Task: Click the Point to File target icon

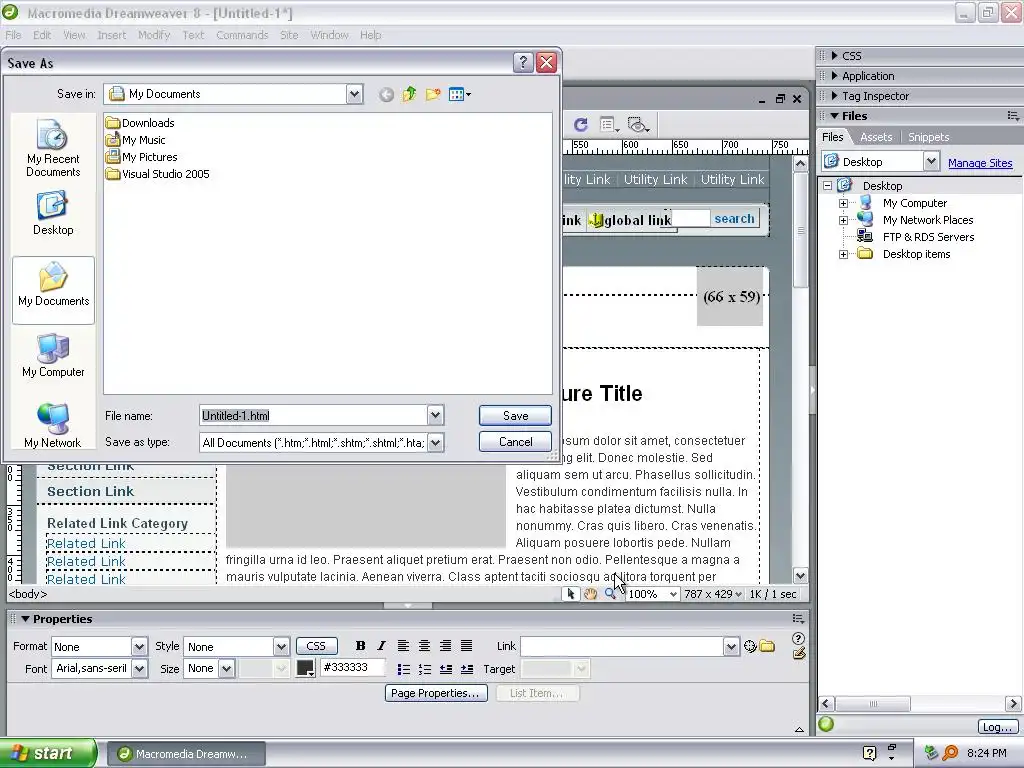Action: click(x=750, y=646)
